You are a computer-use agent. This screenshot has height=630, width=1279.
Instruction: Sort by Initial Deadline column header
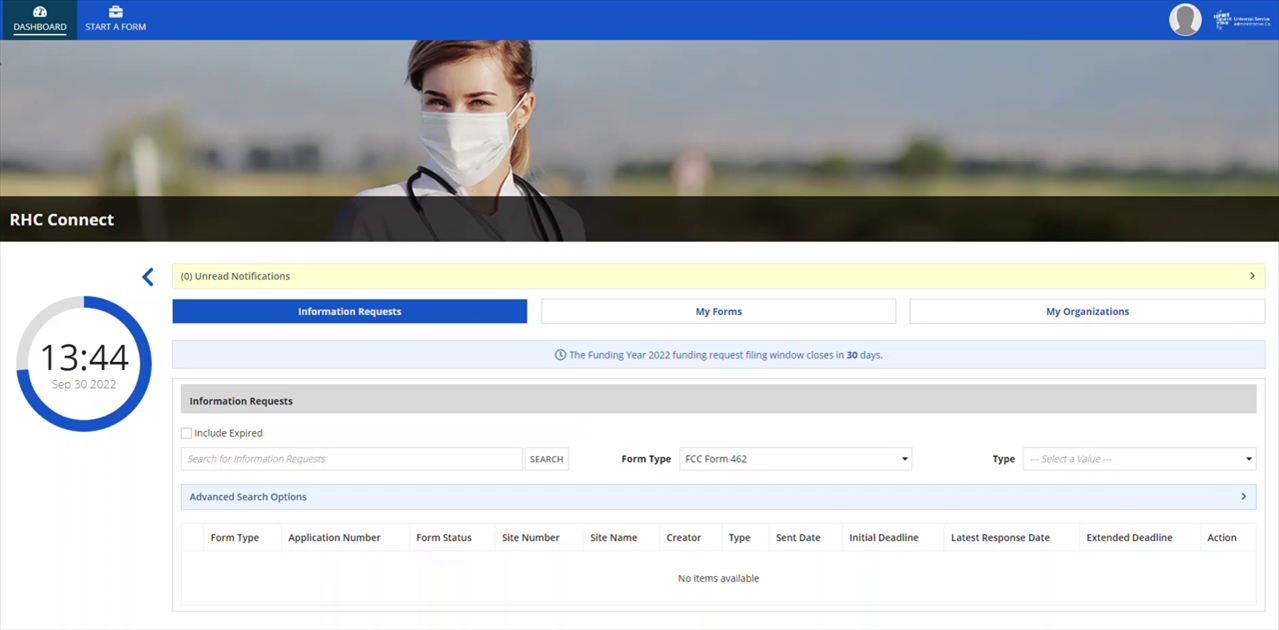coord(883,538)
